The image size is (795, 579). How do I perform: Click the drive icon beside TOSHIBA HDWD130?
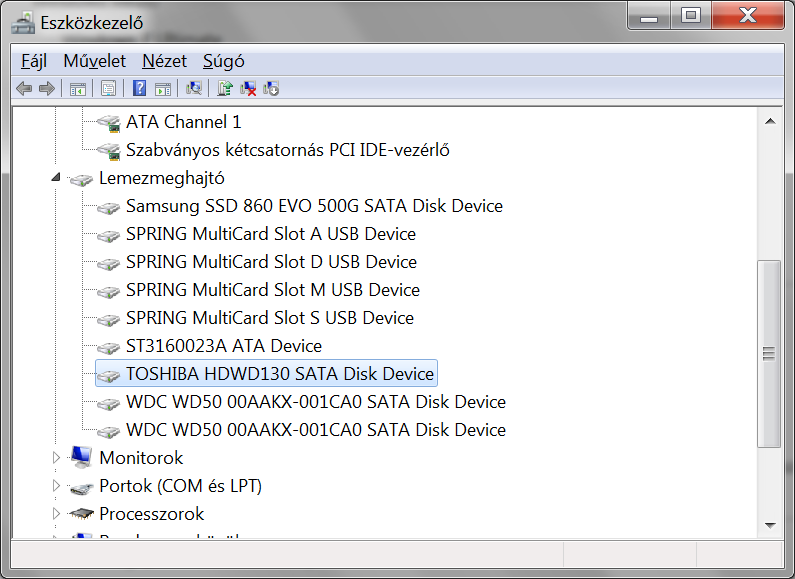(x=108, y=375)
